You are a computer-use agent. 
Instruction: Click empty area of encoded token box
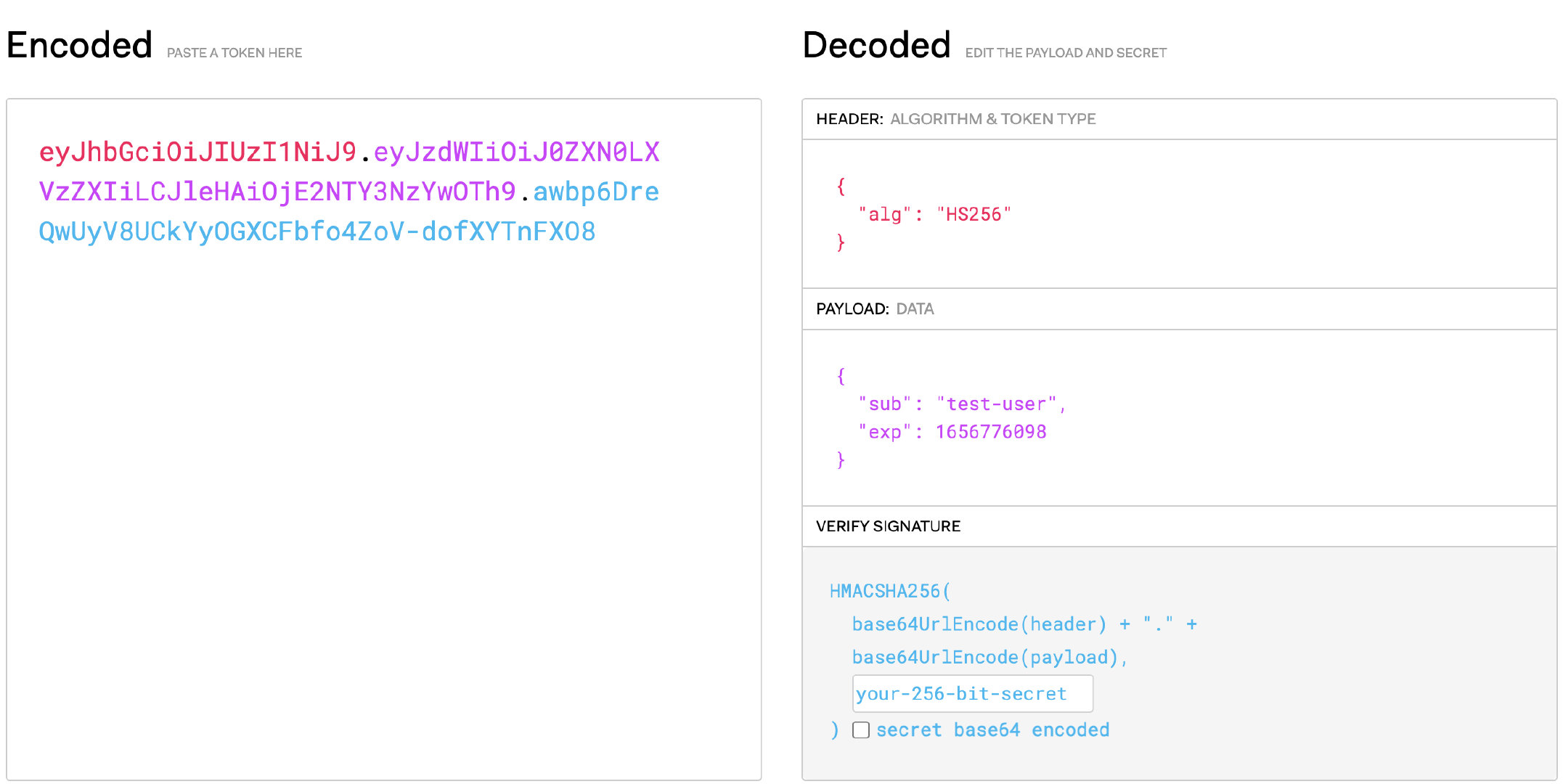(383, 508)
